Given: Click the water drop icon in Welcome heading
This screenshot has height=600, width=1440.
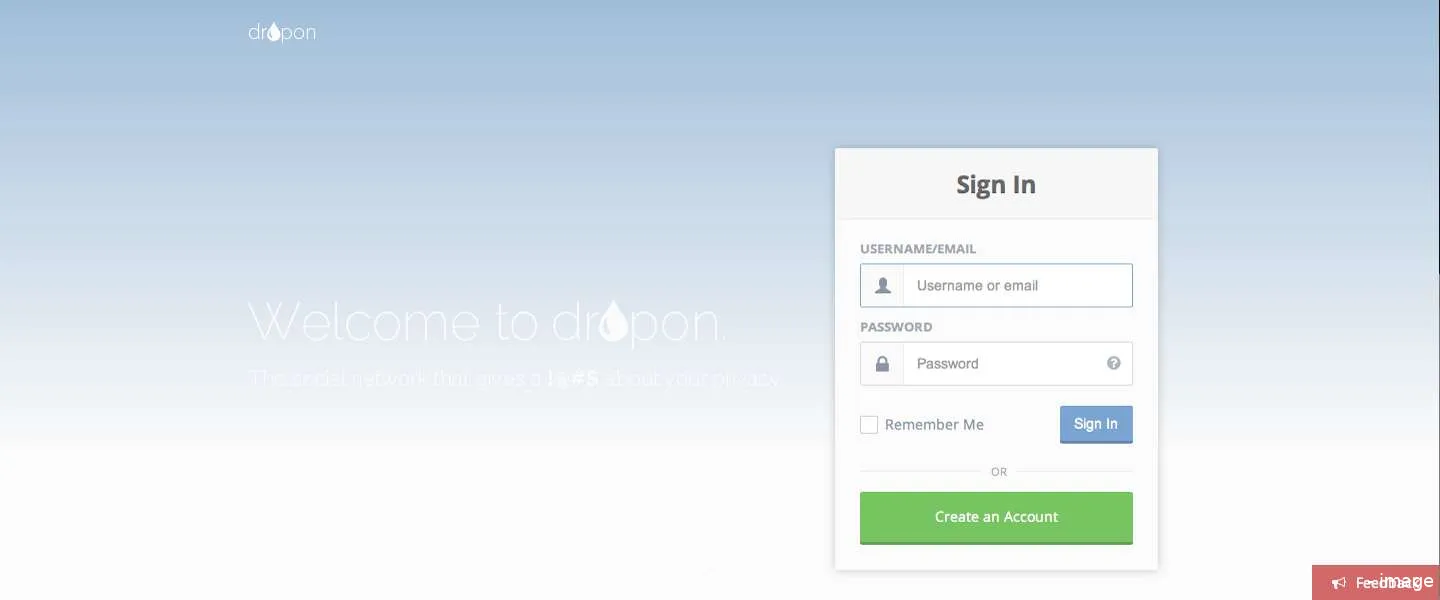Looking at the screenshot, I should (614, 321).
